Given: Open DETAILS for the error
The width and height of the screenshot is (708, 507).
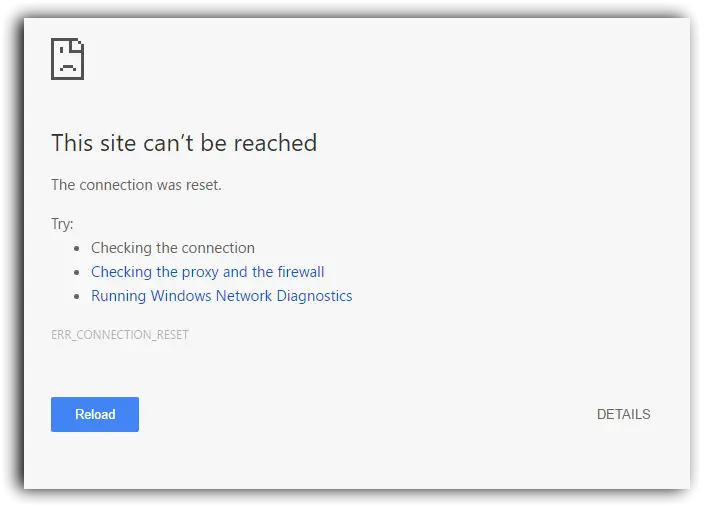Looking at the screenshot, I should (x=623, y=414).
